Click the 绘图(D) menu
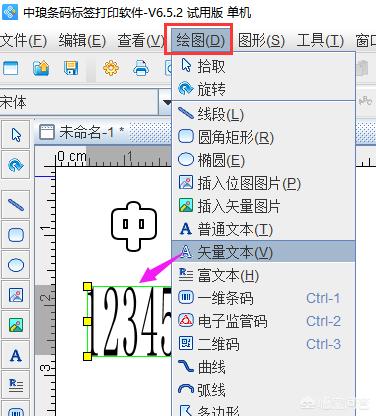The width and height of the screenshot is (376, 416). click(x=201, y=41)
